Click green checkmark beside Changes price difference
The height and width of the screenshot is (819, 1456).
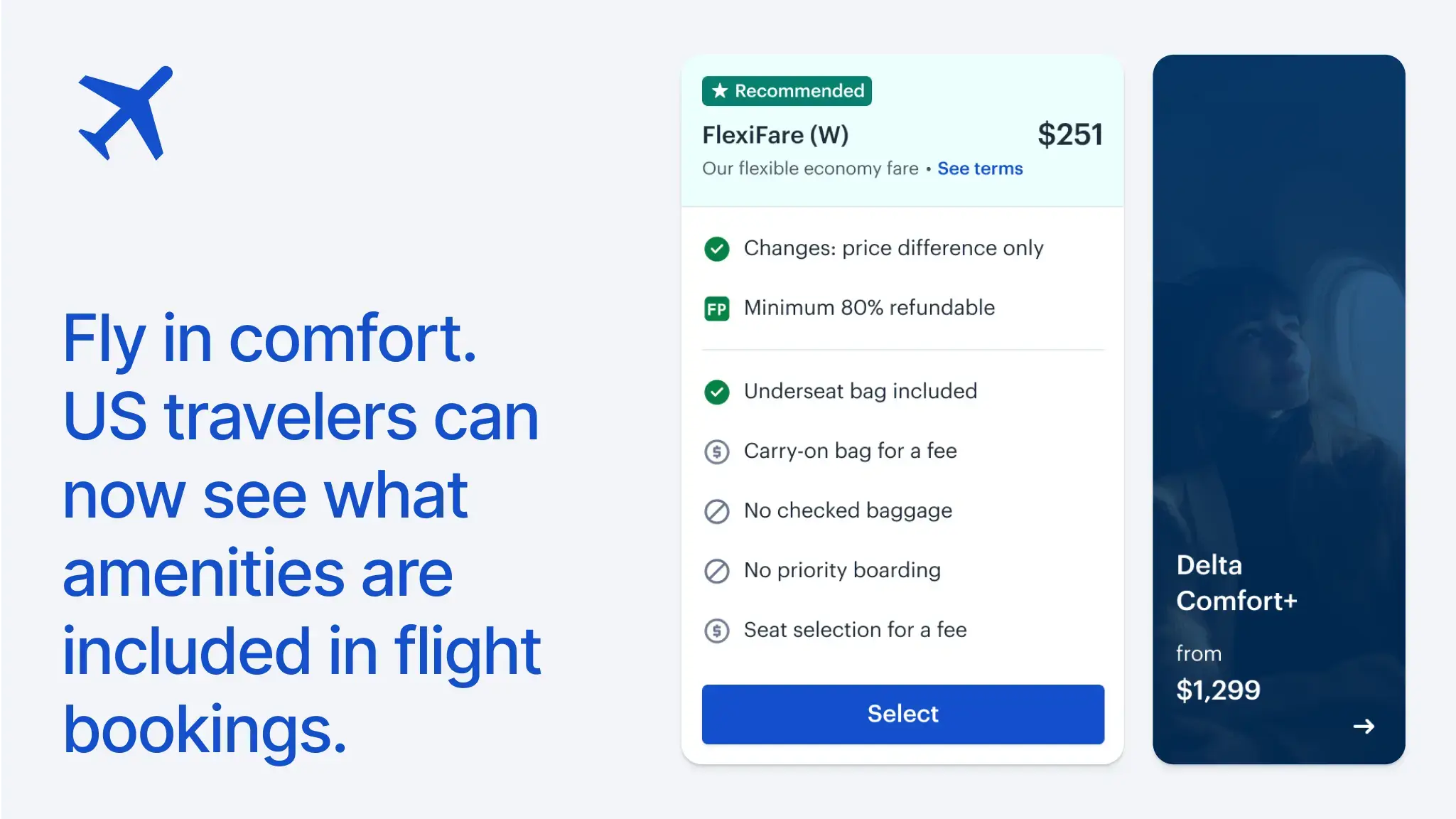click(x=716, y=249)
